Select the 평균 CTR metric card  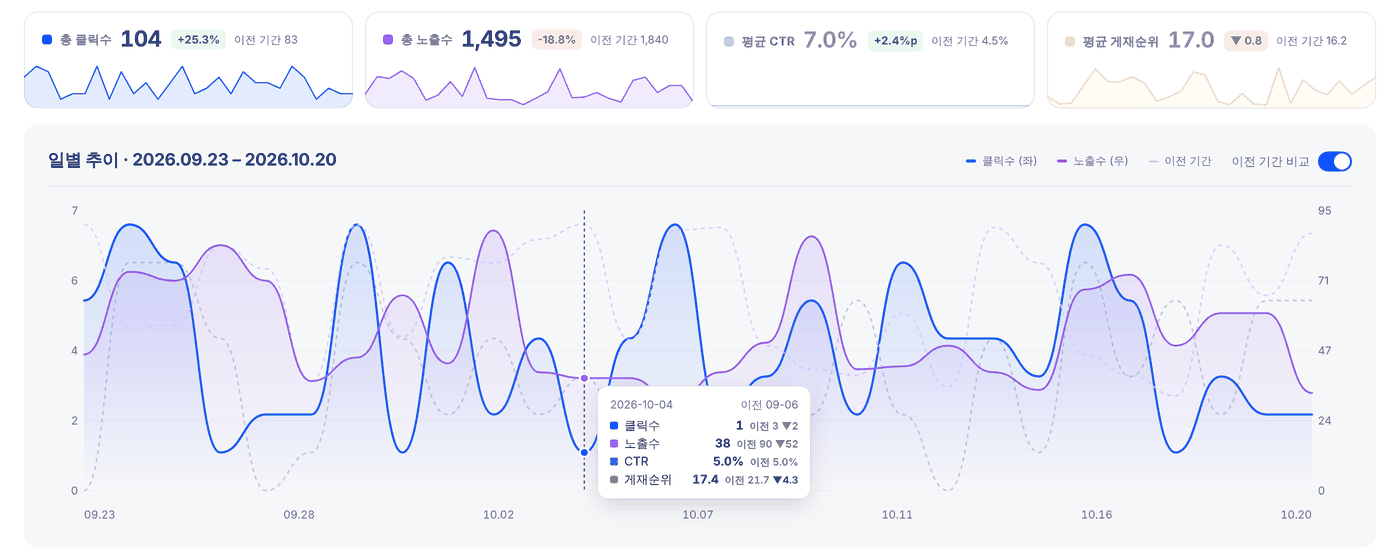click(870, 60)
